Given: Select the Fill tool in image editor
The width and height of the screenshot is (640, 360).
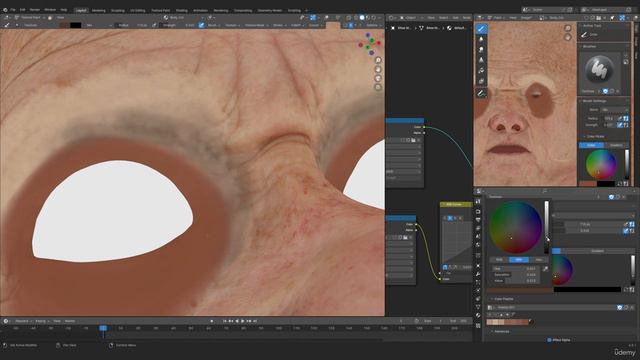Looking at the screenshot, I should pyautogui.click(x=481, y=71).
